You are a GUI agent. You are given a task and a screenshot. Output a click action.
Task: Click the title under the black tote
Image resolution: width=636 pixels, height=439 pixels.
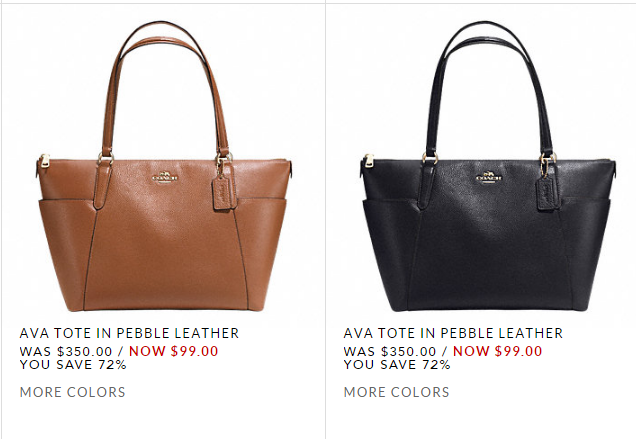coord(453,333)
